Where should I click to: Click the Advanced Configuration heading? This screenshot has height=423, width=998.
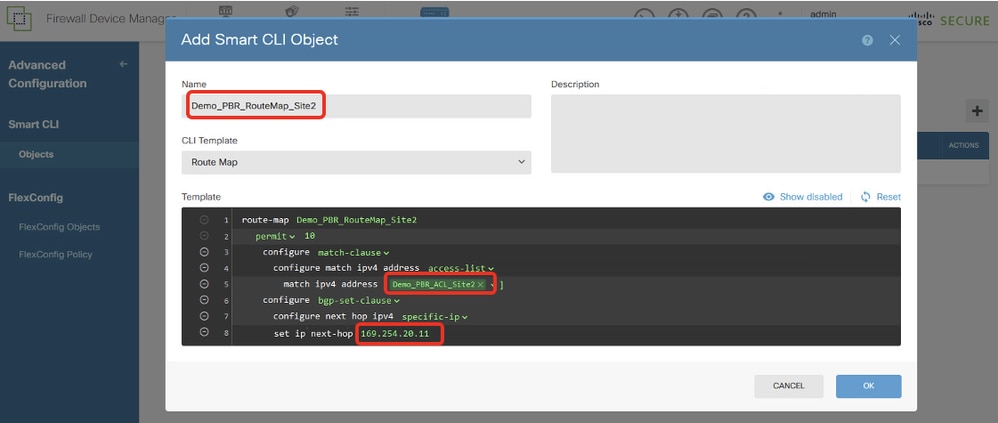click(47, 74)
